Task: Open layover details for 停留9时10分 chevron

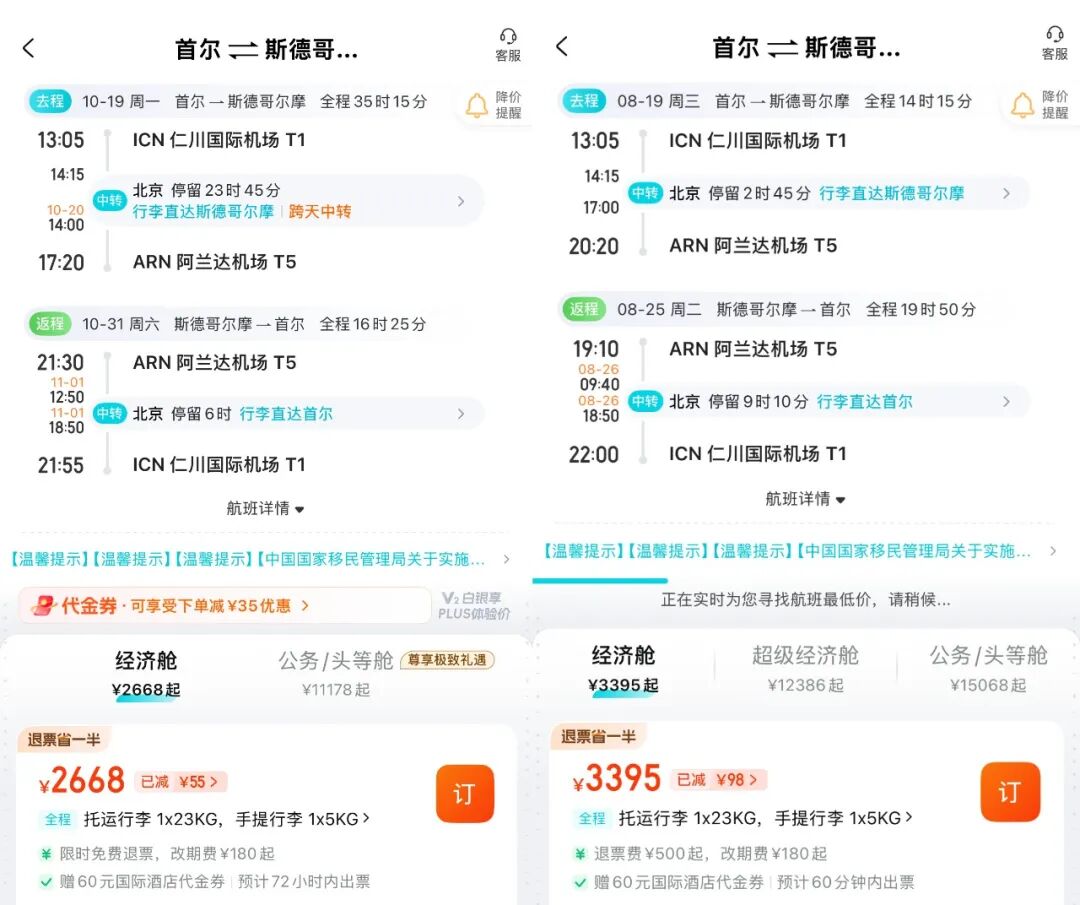Action: pos(1006,401)
